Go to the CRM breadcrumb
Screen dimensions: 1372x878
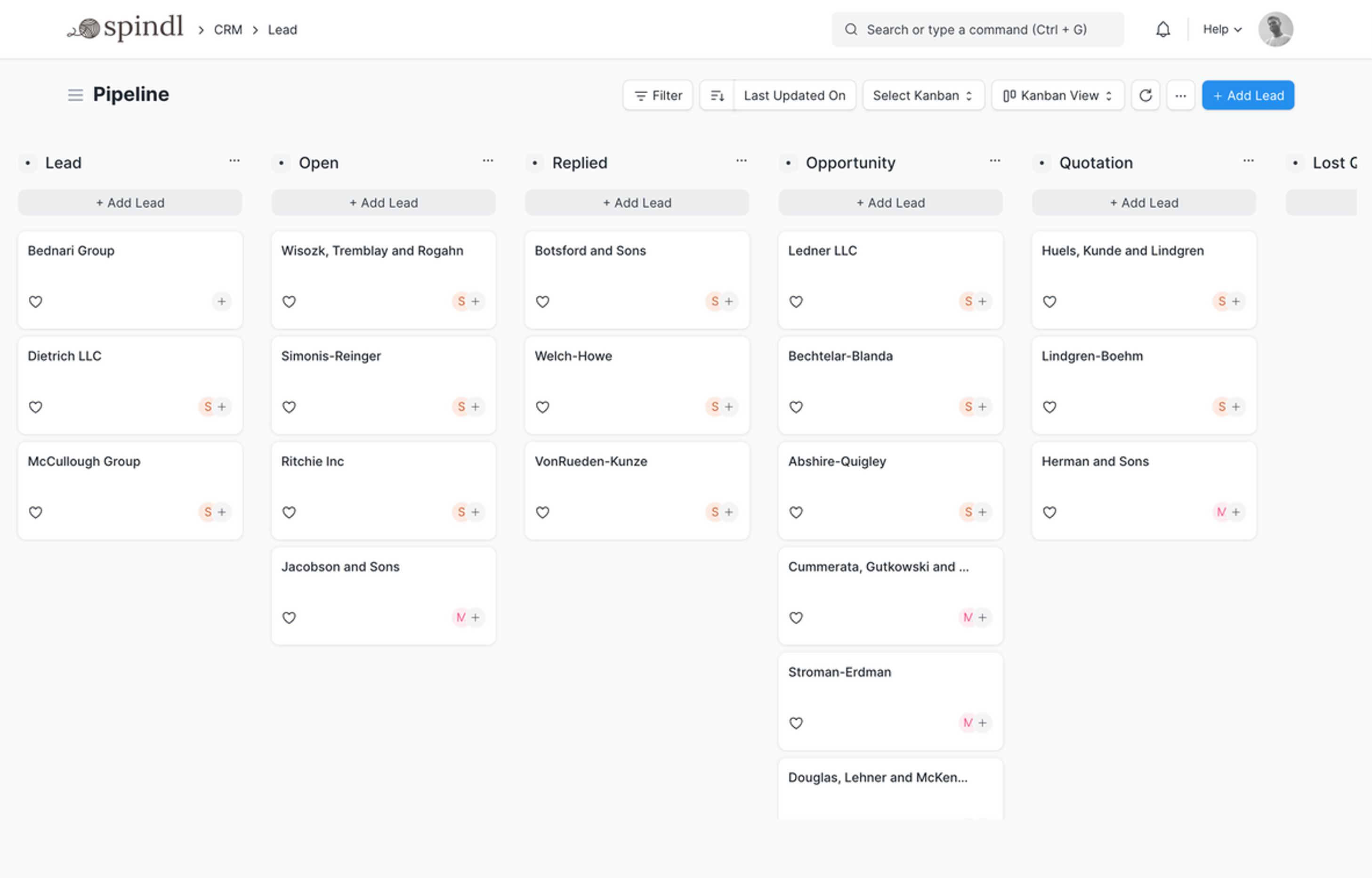click(x=228, y=30)
